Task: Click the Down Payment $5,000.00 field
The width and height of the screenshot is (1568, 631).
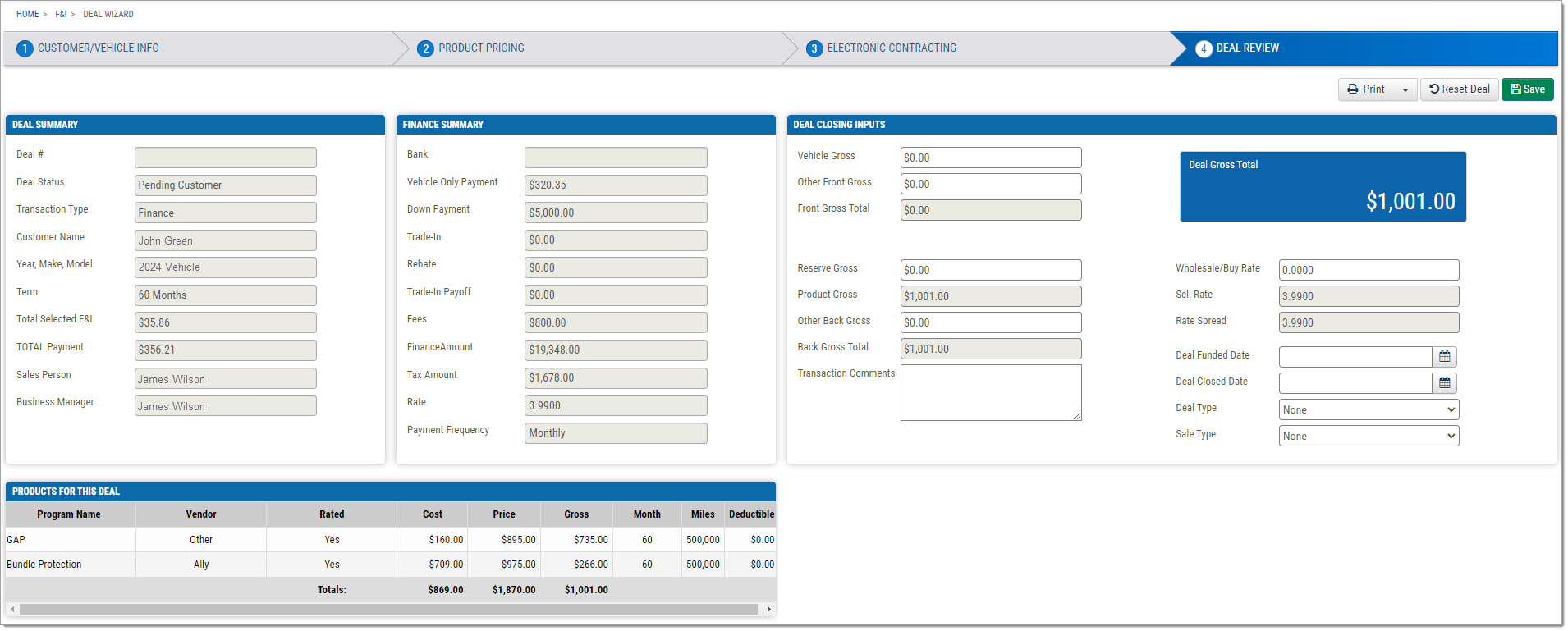Action: [x=616, y=213]
